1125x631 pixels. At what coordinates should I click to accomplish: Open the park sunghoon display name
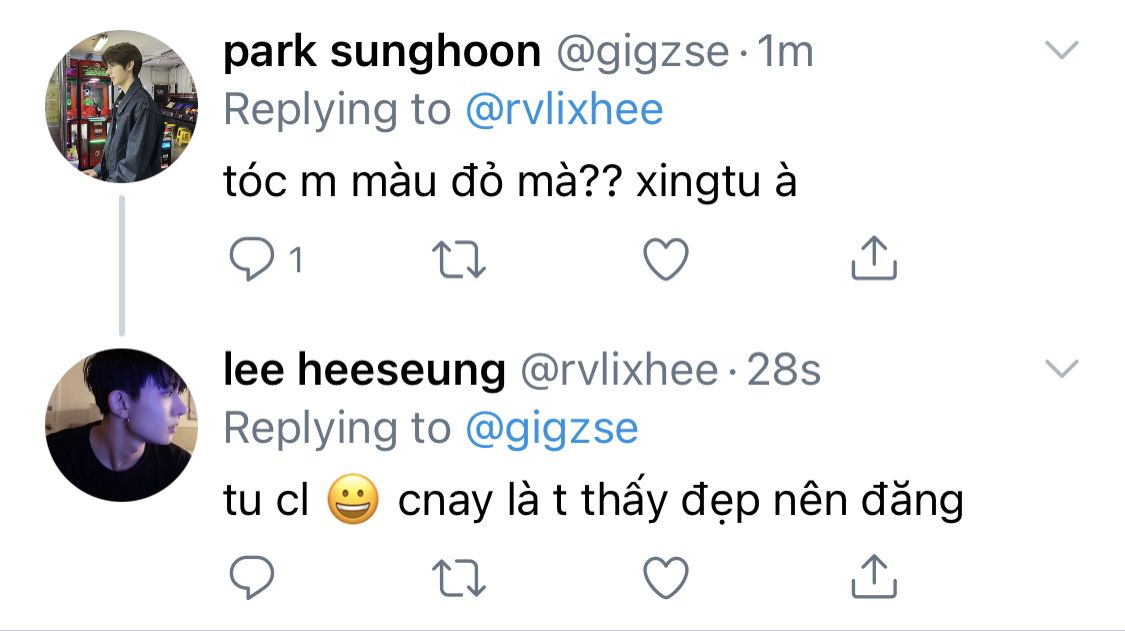coord(382,52)
